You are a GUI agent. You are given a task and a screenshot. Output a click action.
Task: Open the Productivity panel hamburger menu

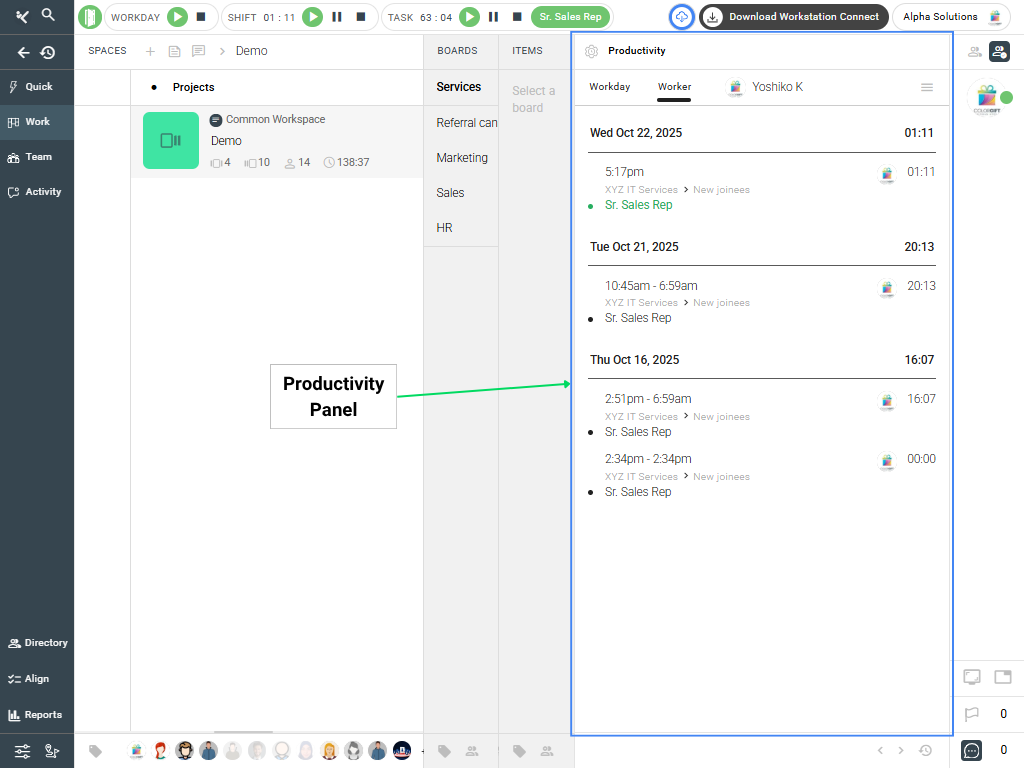[x=927, y=87]
